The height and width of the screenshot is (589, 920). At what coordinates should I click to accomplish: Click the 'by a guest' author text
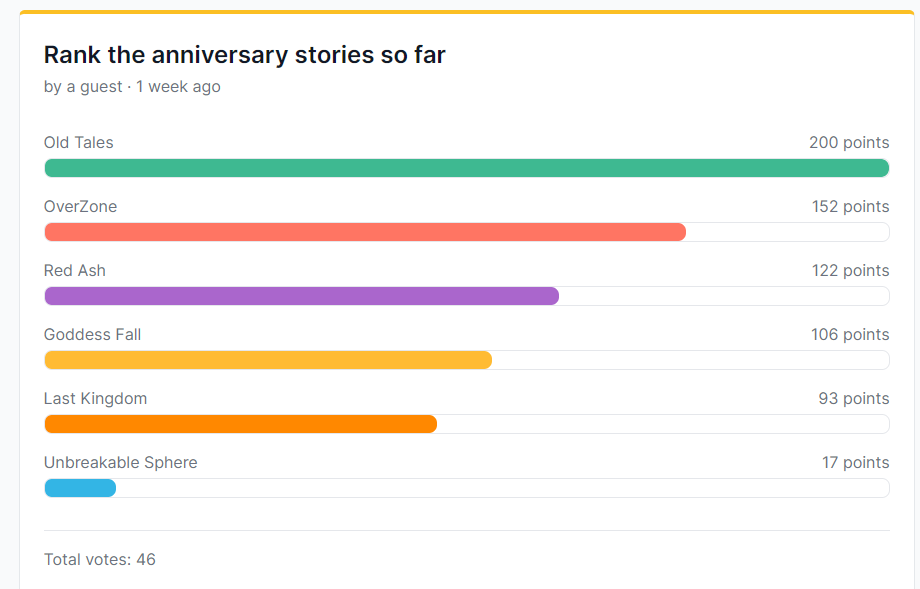pyautogui.click(x=82, y=87)
